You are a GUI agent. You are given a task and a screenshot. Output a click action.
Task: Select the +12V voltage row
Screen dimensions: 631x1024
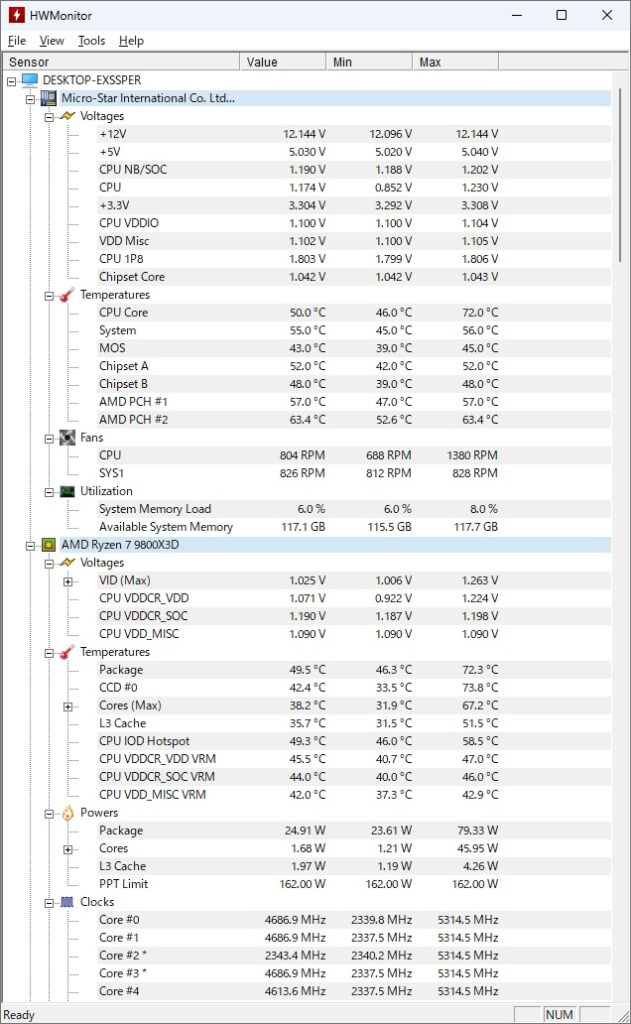coord(353,134)
